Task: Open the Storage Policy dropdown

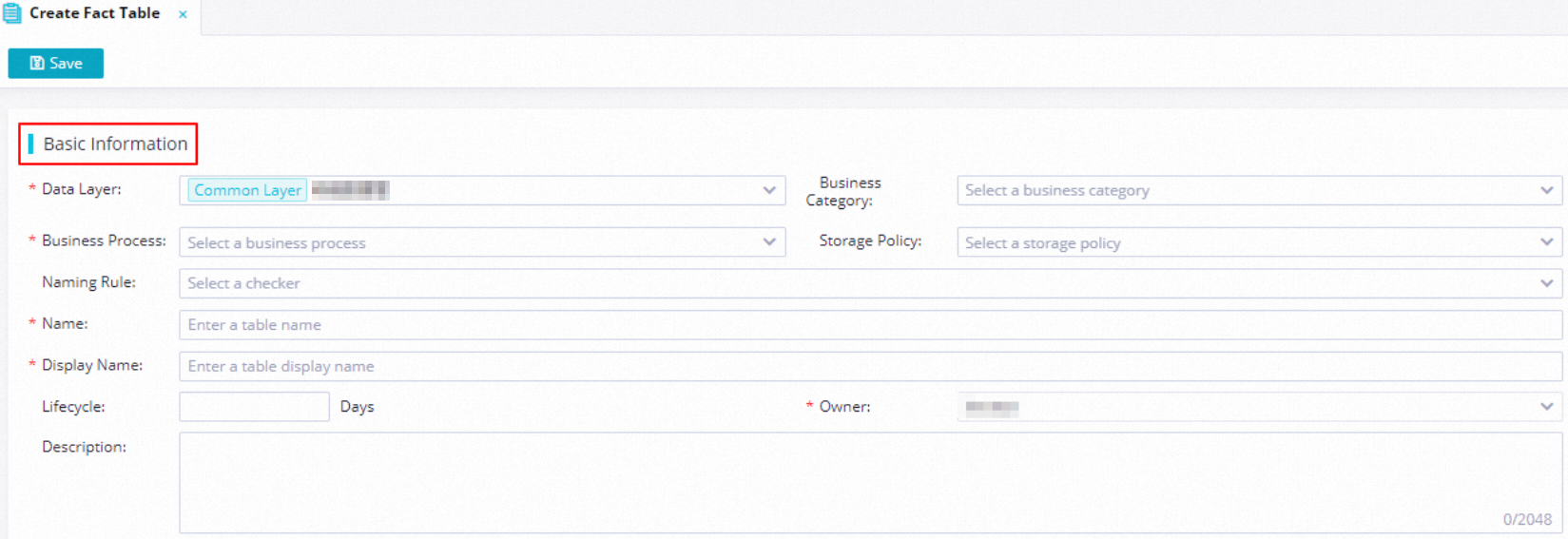Action: coord(1259,242)
